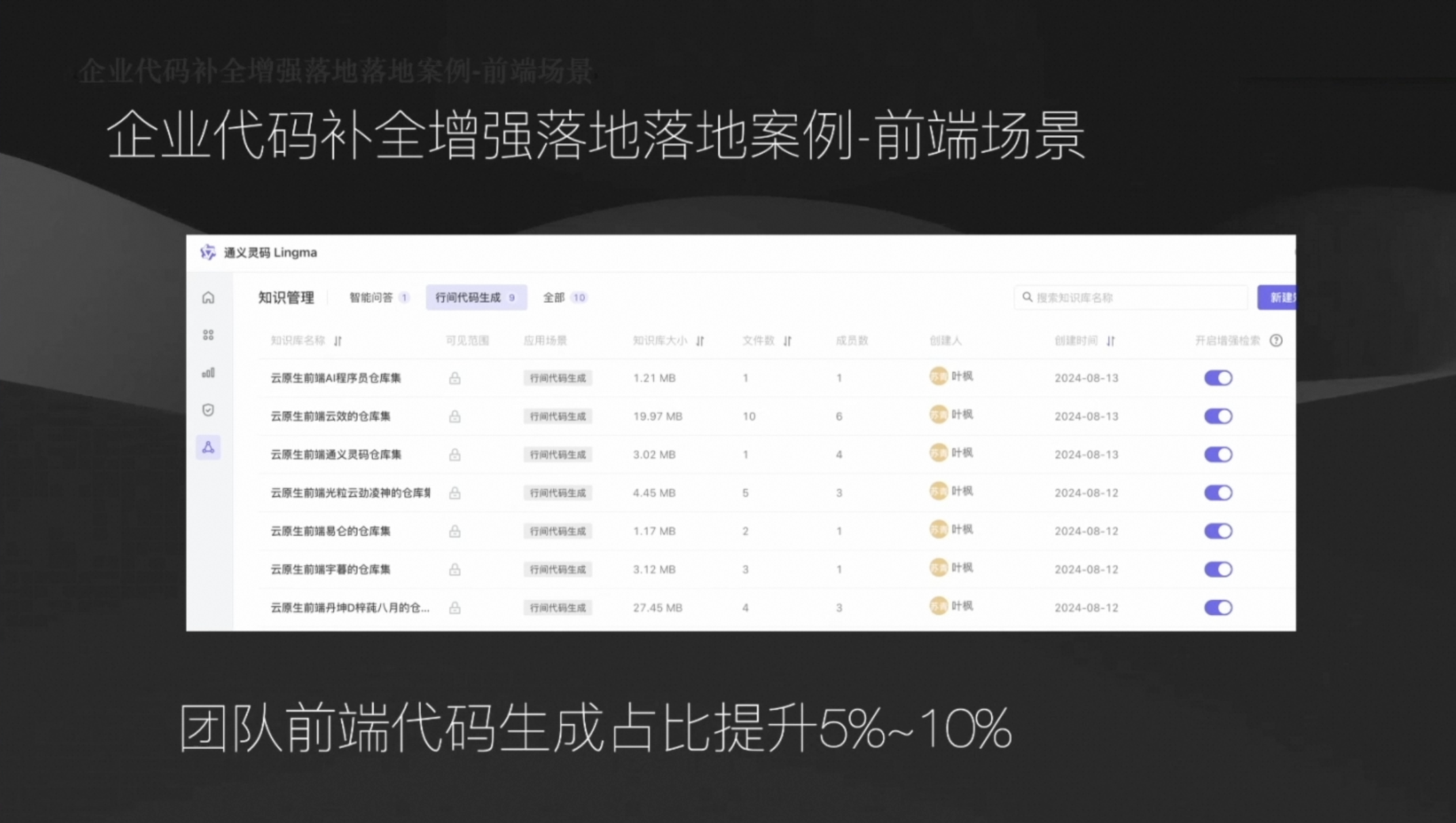Toggle enhanced retrieval for 云原生前端易仑的仓库集

click(1218, 531)
